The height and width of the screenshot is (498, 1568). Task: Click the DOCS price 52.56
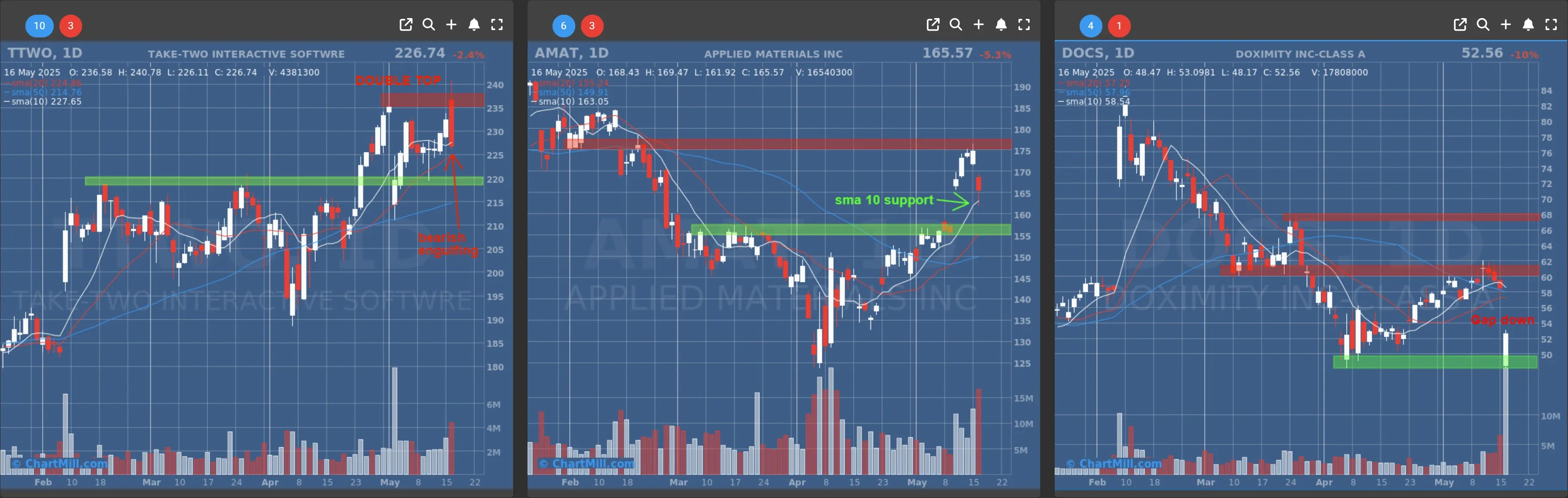click(x=1482, y=53)
